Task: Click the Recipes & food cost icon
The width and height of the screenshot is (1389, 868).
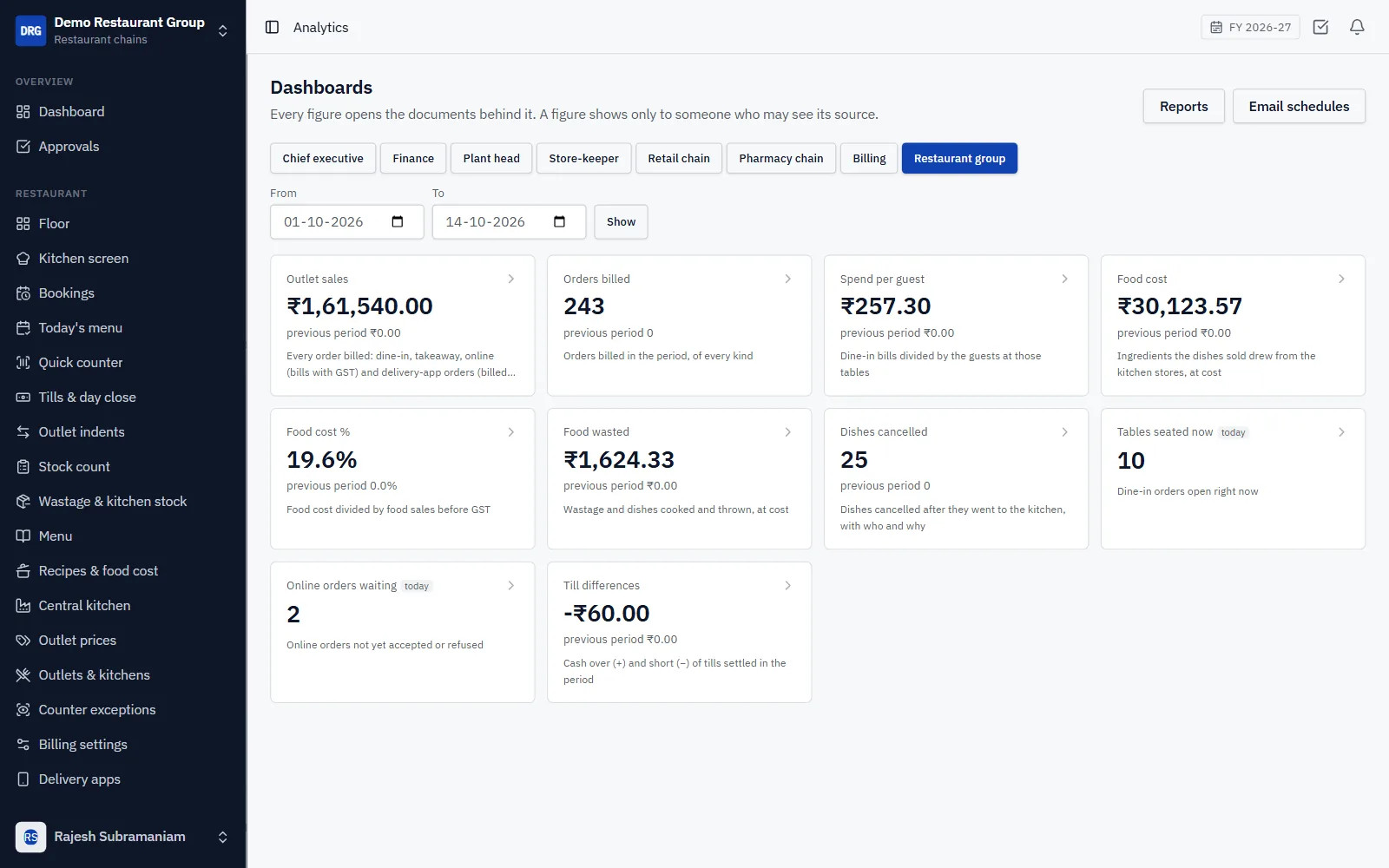Action: [23, 571]
